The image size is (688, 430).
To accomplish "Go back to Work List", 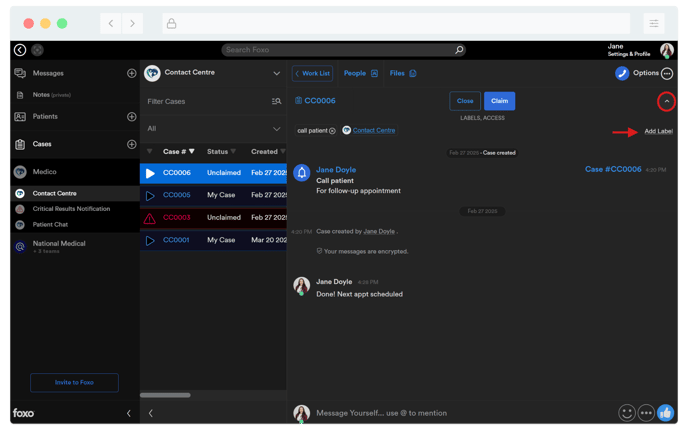I will (312, 73).
